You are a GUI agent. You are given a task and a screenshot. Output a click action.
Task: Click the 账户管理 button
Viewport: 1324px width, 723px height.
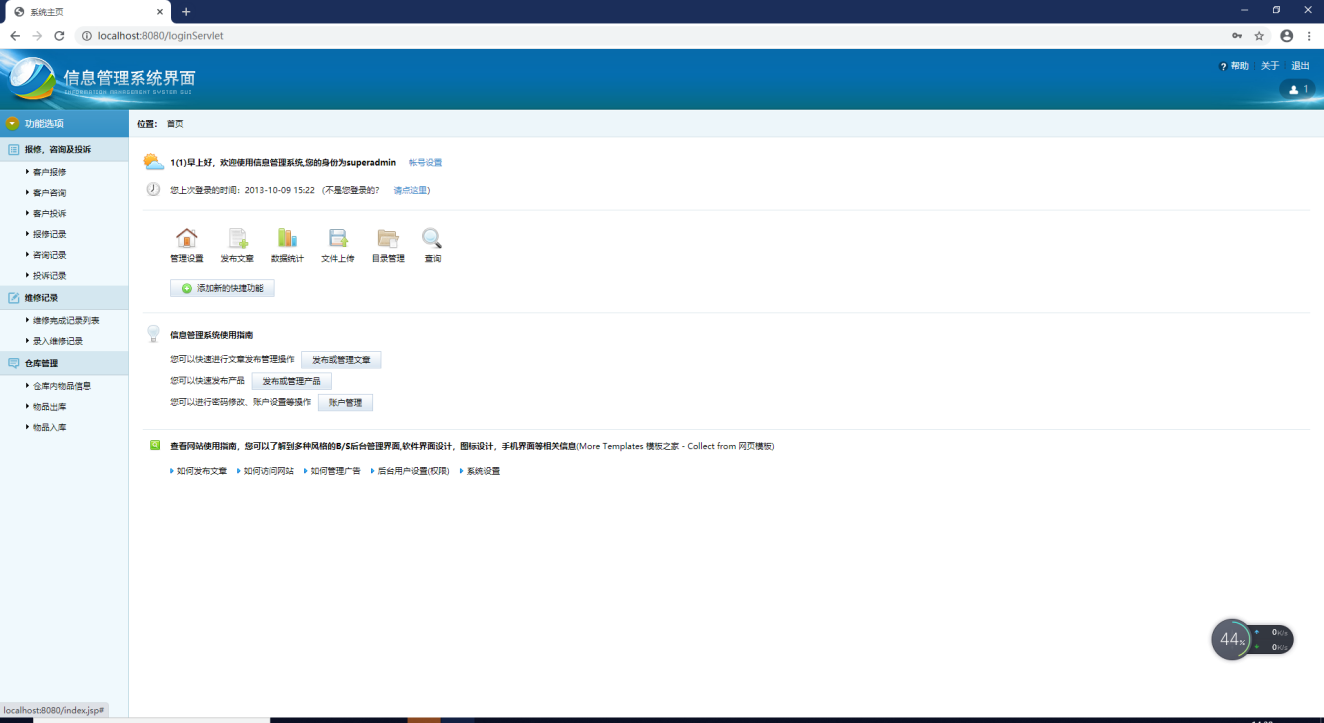coord(345,402)
